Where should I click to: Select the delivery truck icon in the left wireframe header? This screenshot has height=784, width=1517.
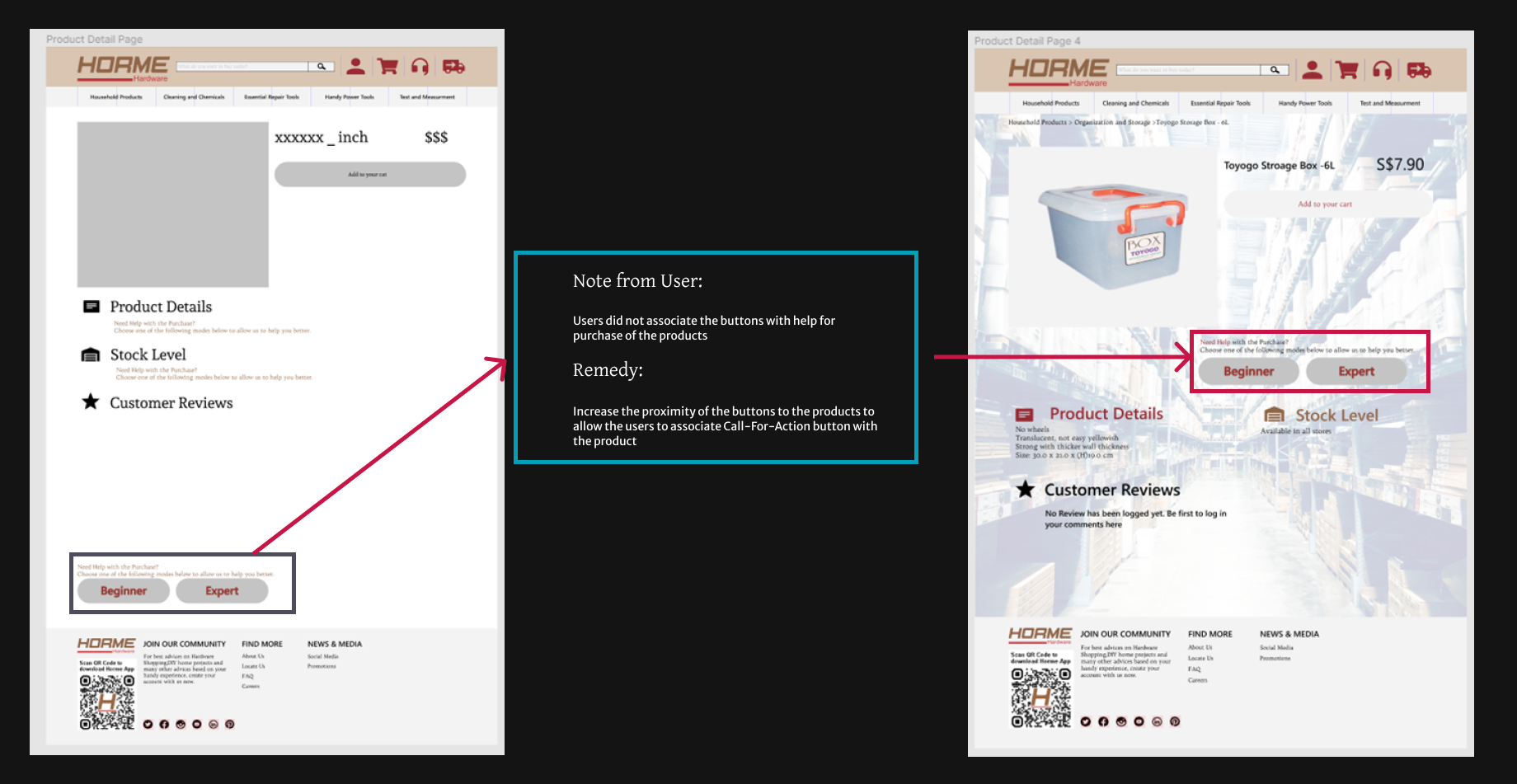pos(453,67)
